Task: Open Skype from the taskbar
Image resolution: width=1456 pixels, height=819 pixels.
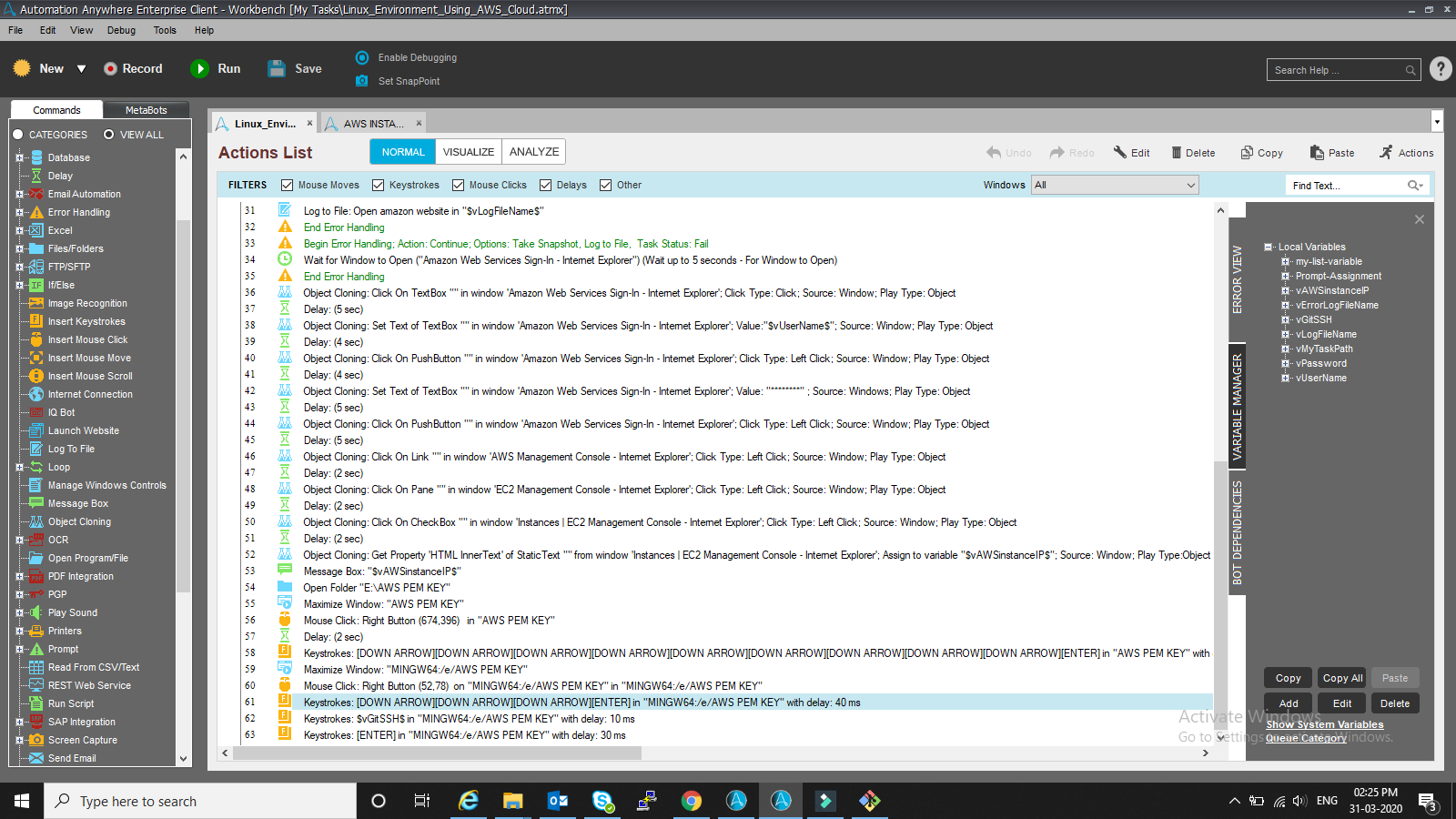Action: click(x=602, y=801)
